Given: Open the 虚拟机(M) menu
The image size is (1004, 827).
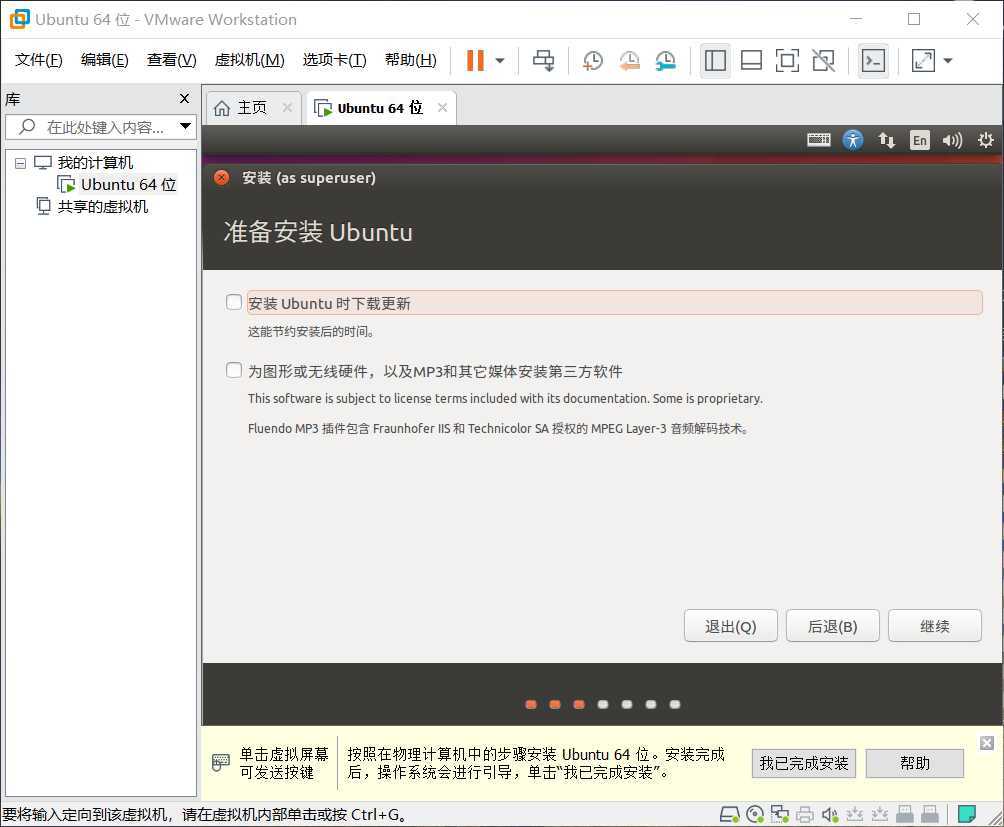Looking at the screenshot, I should tap(249, 60).
